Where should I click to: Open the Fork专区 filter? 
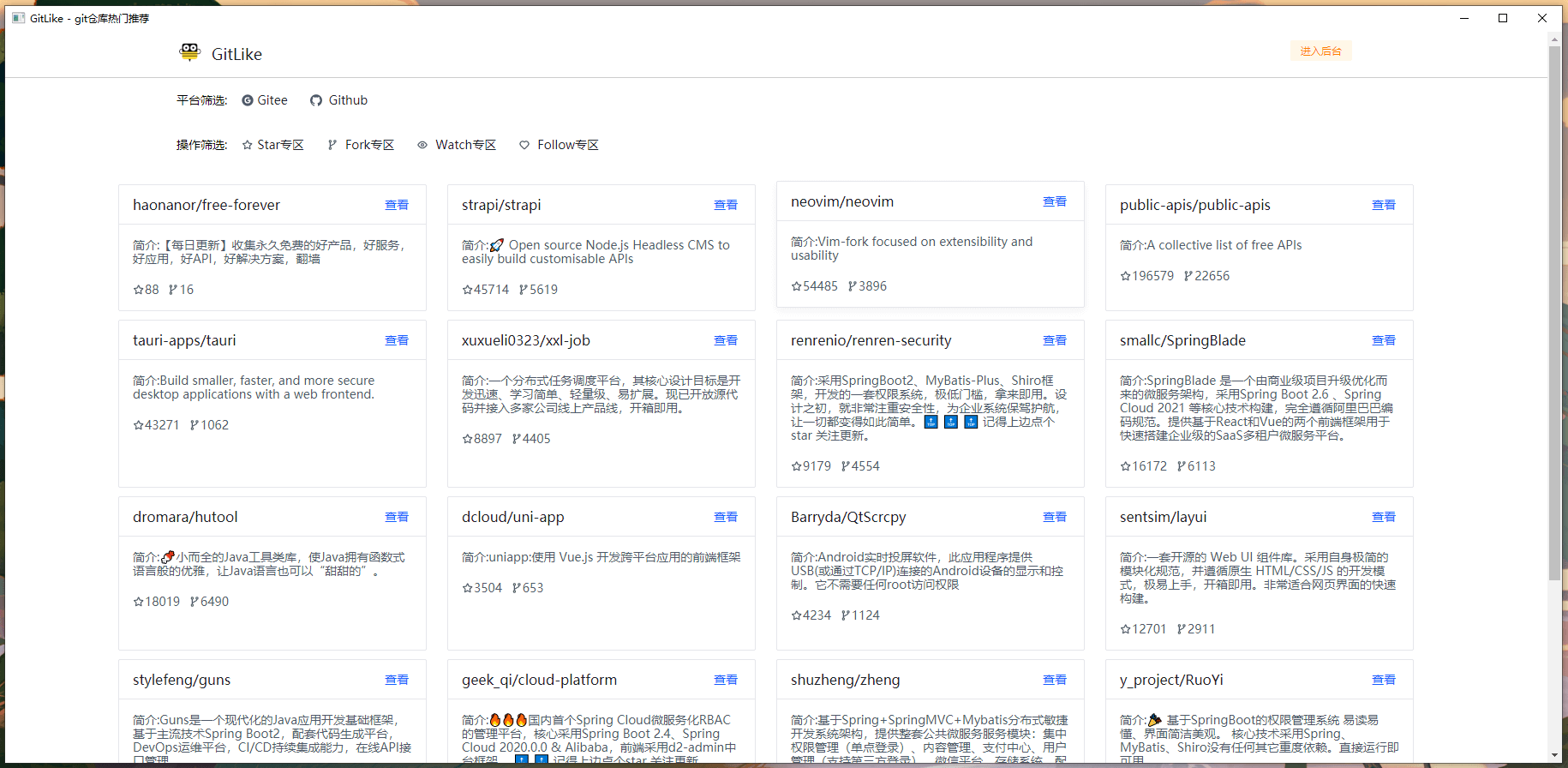(361, 145)
